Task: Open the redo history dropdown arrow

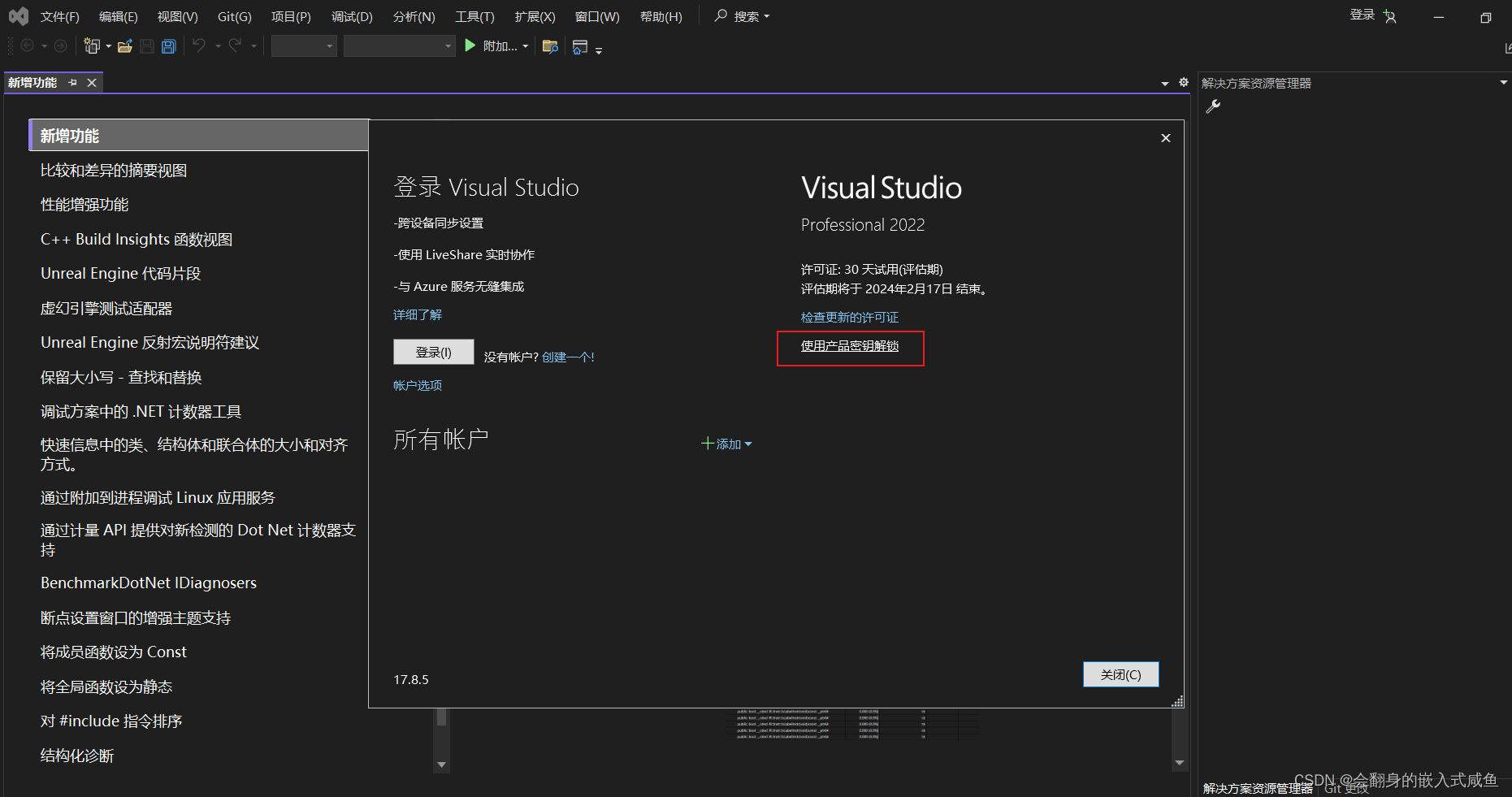Action: pyautogui.click(x=253, y=46)
